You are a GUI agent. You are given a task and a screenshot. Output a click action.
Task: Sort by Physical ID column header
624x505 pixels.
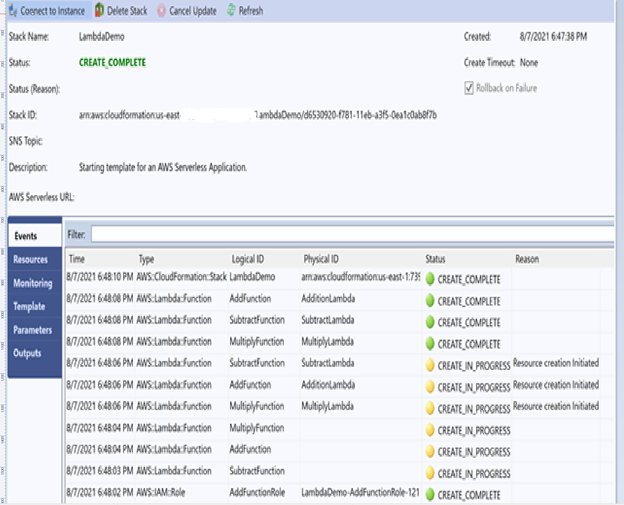[x=321, y=259]
